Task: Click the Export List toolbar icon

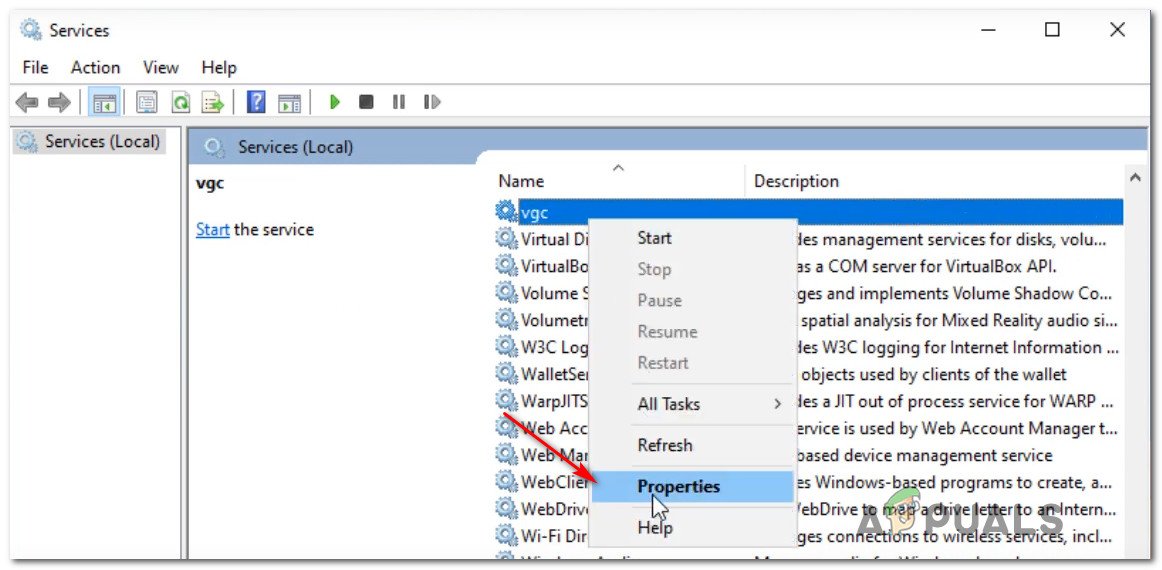Action: (x=212, y=102)
